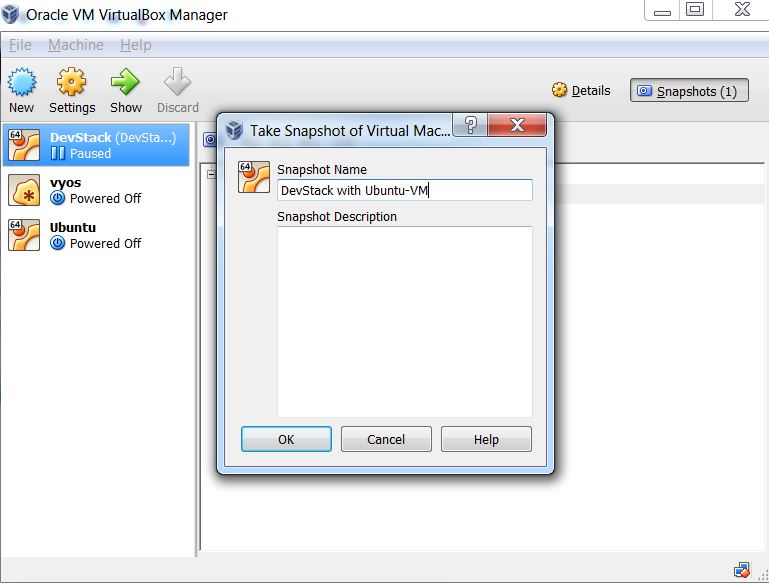Click the Powered Off text under vyos
This screenshot has height=584, width=769.
105,199
